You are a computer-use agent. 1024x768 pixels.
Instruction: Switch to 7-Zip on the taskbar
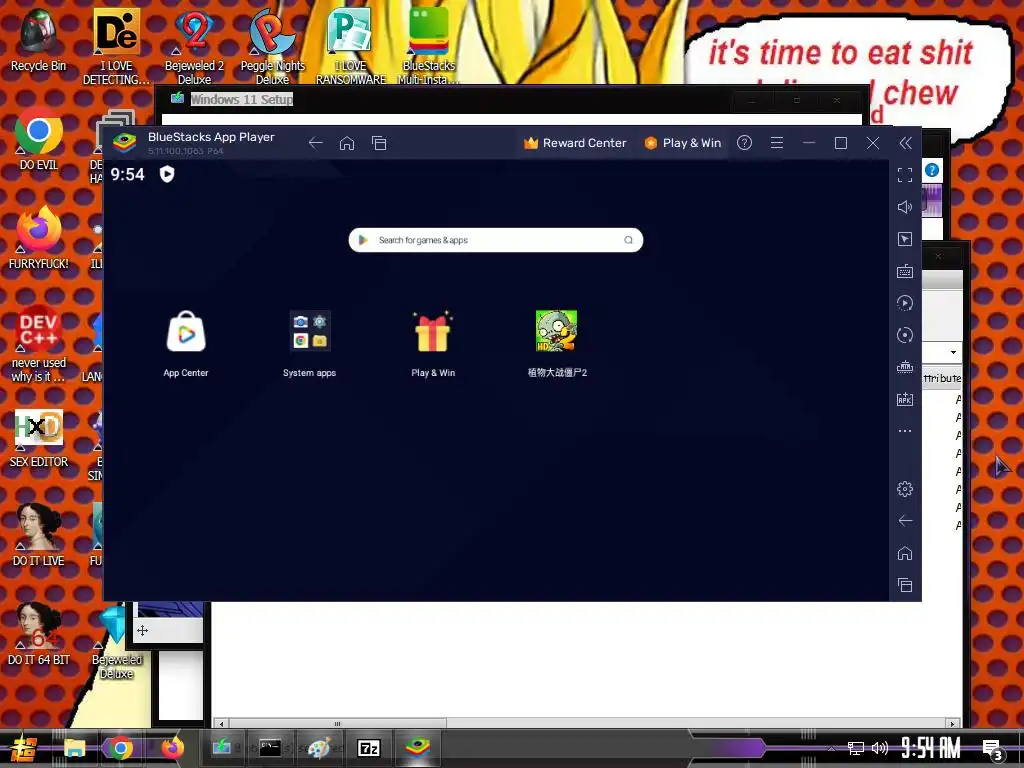coord(368,748)
